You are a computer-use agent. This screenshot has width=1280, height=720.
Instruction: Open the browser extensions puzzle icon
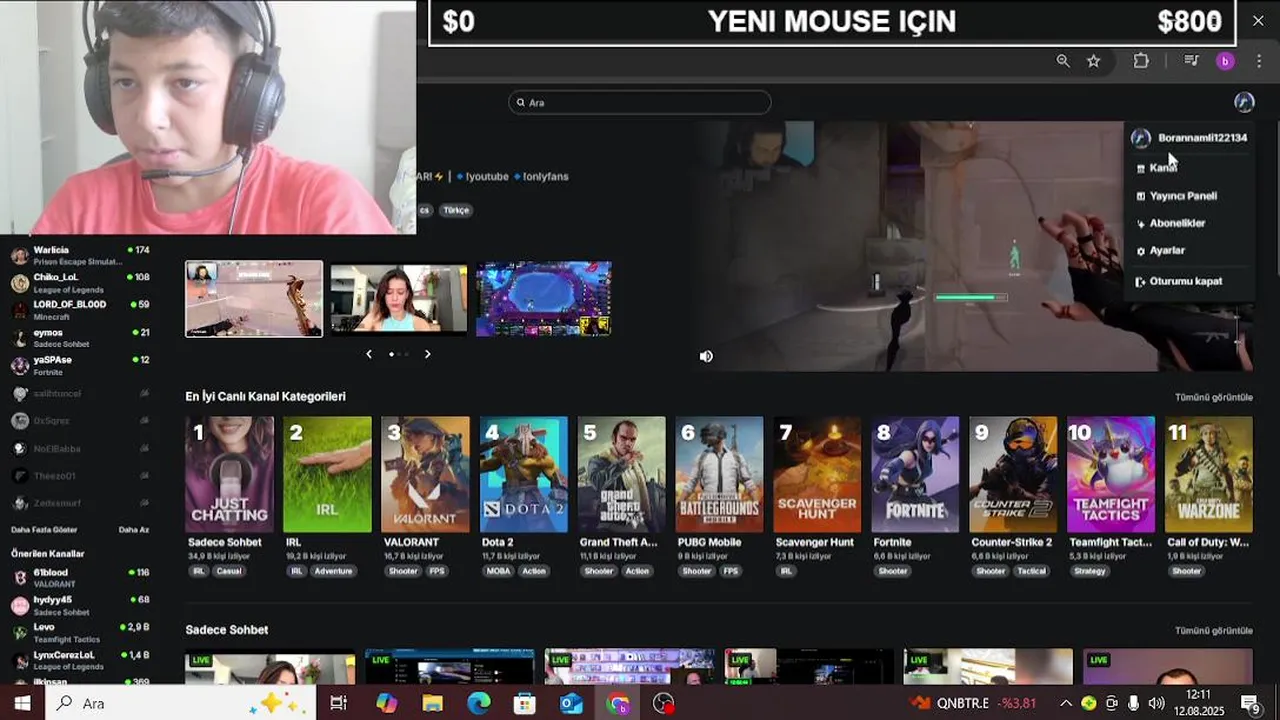(x=1141, y=61)
